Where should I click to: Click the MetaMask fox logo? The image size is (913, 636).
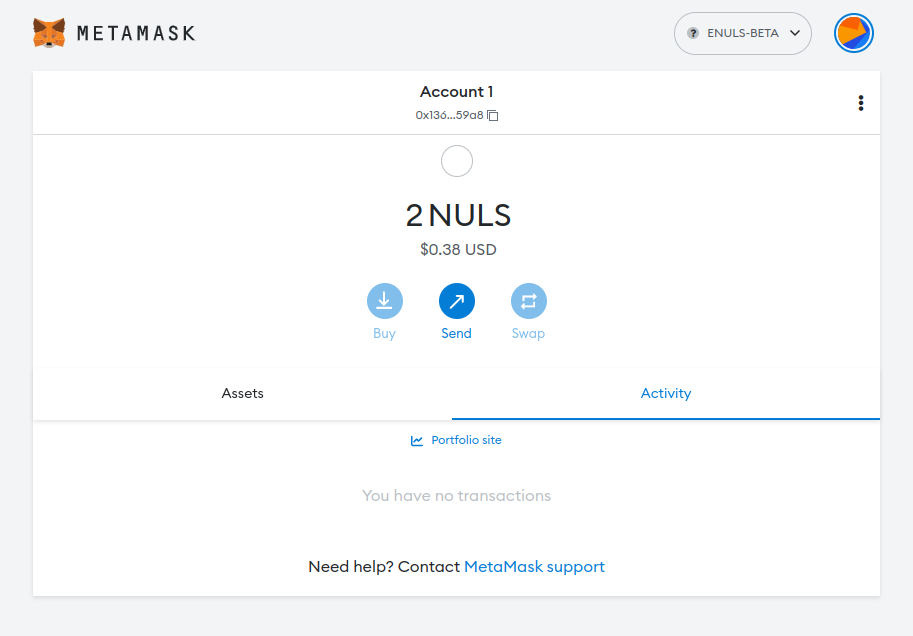[49, 33]
